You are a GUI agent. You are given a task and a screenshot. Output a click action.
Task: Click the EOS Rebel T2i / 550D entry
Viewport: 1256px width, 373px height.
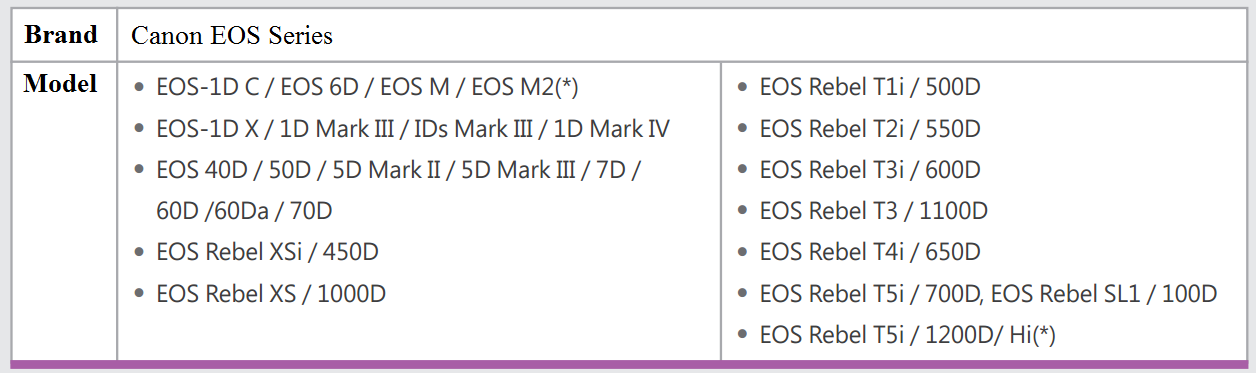(x=870, y=129)
